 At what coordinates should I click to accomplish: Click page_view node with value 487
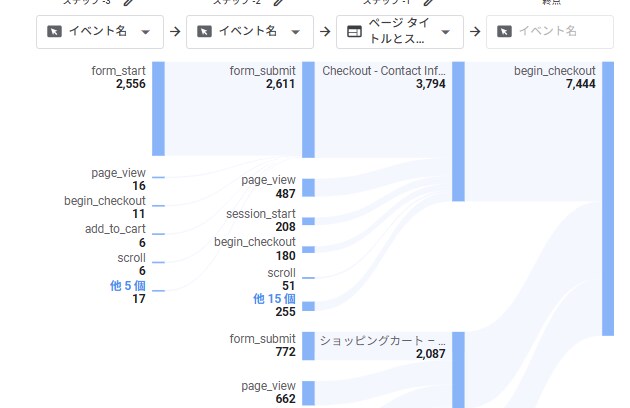(x=308, y=188)
